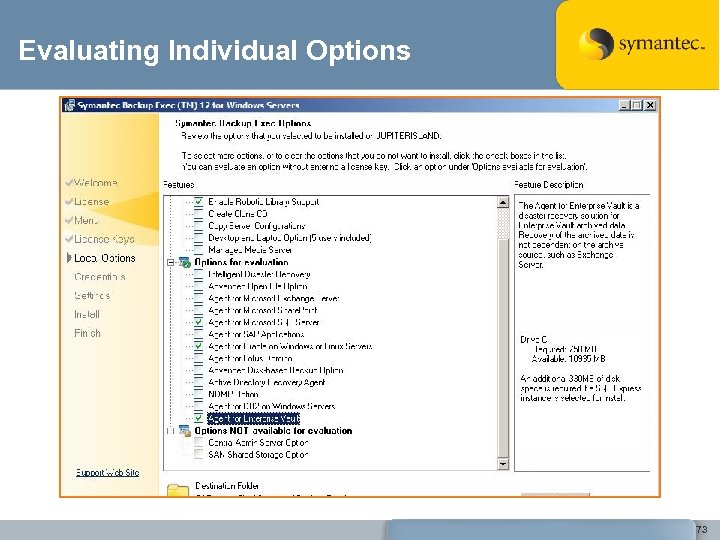Screen dimensions: 720x540
Task: Check Agent for DB2 on Windows Servers
Action: pyautogui.click(x=198, y=406)
